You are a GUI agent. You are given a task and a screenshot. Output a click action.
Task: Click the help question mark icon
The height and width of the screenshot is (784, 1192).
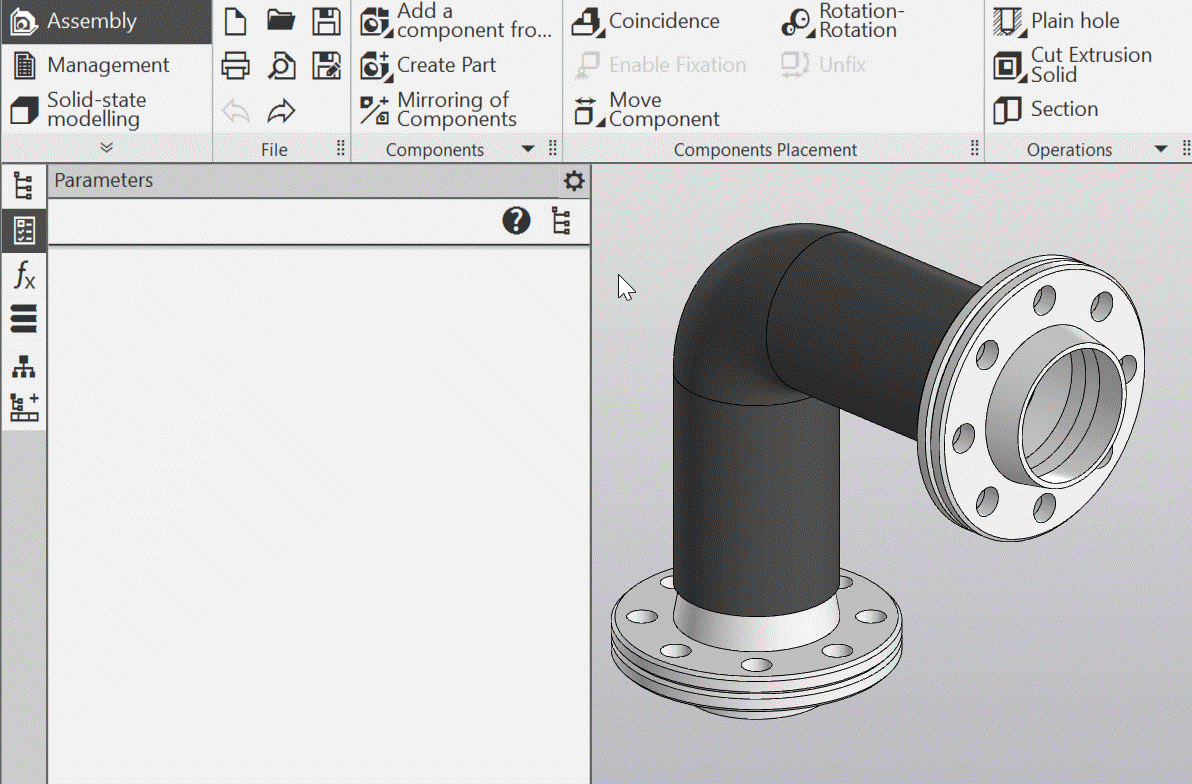coord(516,221)
